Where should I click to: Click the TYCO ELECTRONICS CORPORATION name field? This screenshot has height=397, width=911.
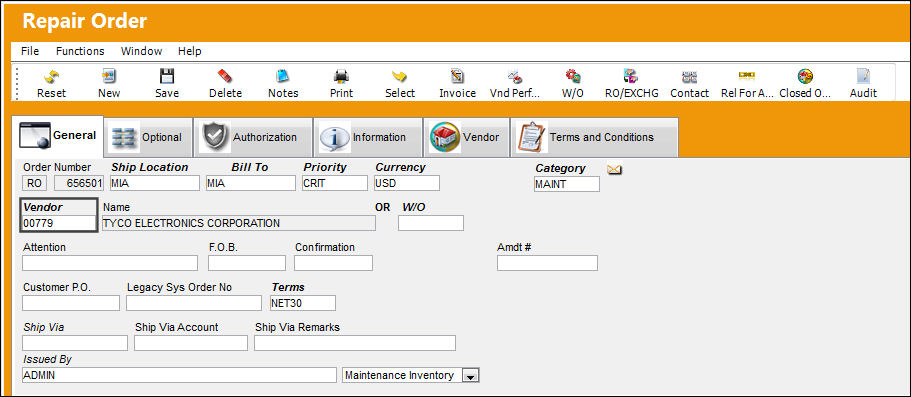[239, 223]
